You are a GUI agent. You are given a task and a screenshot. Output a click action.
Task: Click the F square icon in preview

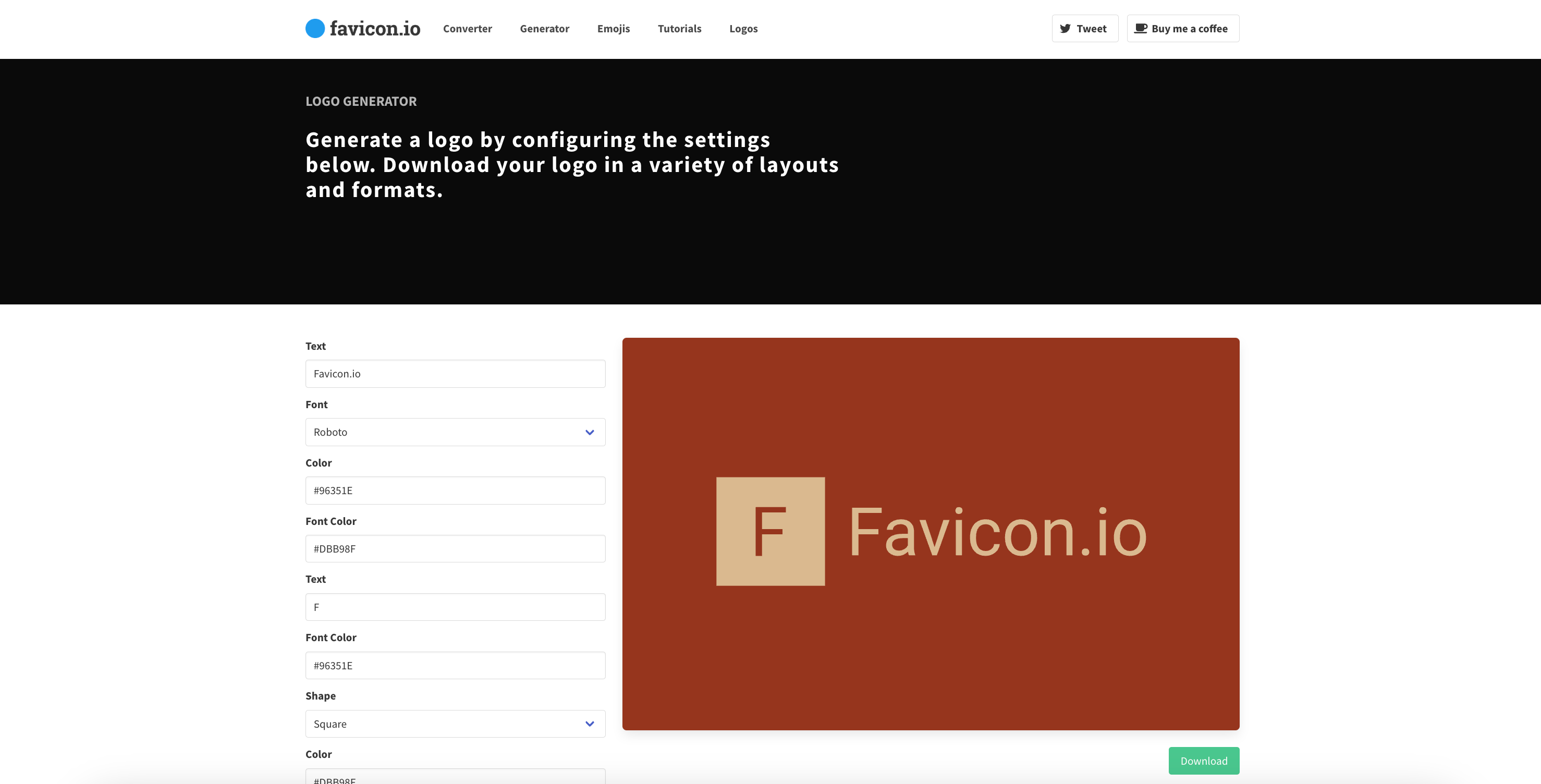point(770,531)
